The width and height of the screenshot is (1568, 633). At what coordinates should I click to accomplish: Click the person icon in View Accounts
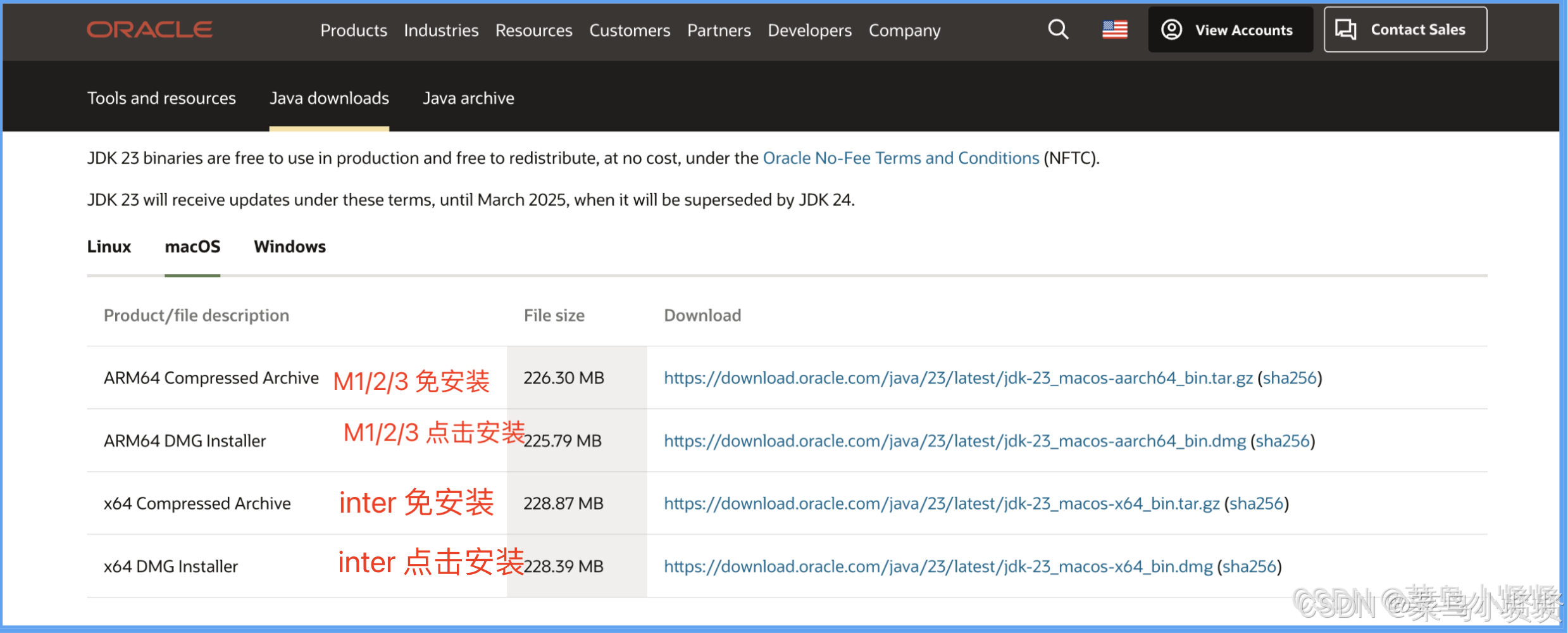[x=1172, y=30]
